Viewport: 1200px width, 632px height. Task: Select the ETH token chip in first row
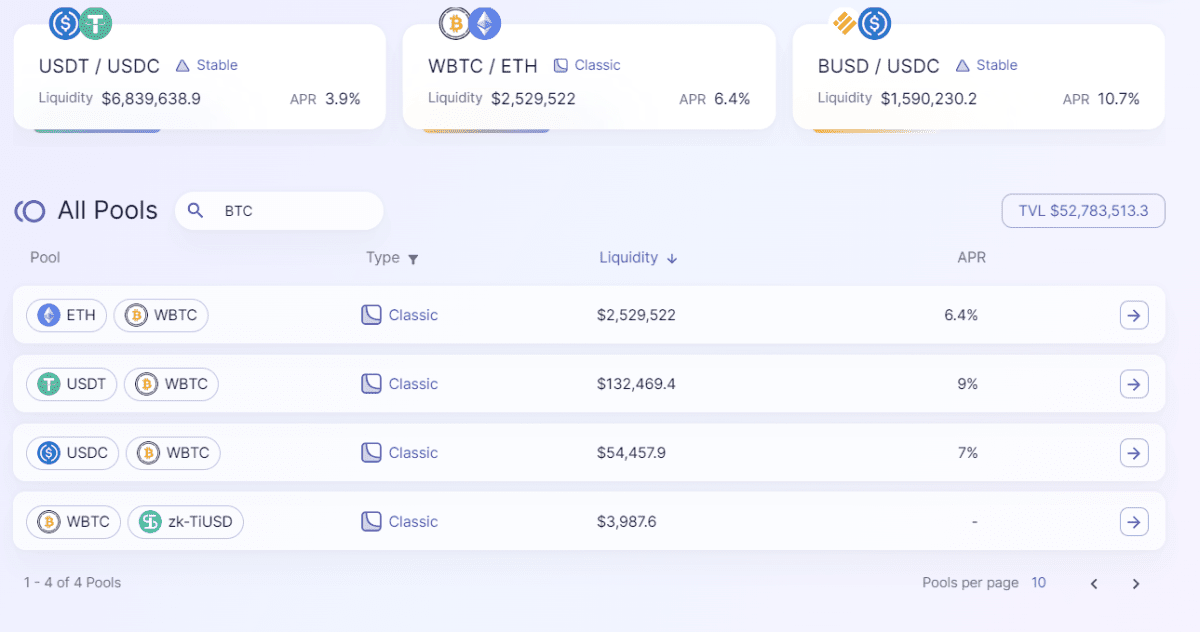(67, 316)
